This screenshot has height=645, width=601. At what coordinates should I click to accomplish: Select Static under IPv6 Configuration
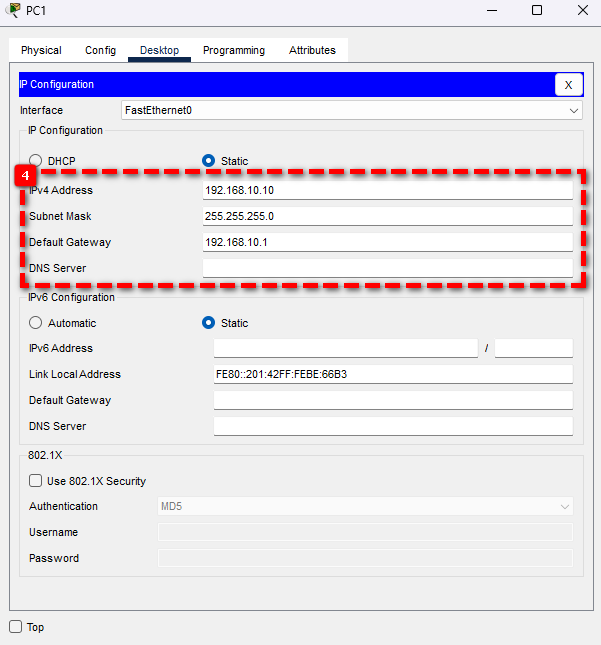[x=209, y=323]
